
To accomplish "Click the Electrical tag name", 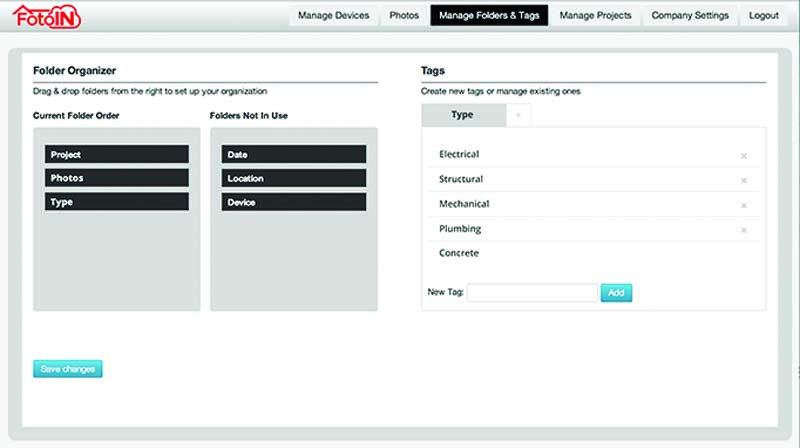I will click(459, 154).
